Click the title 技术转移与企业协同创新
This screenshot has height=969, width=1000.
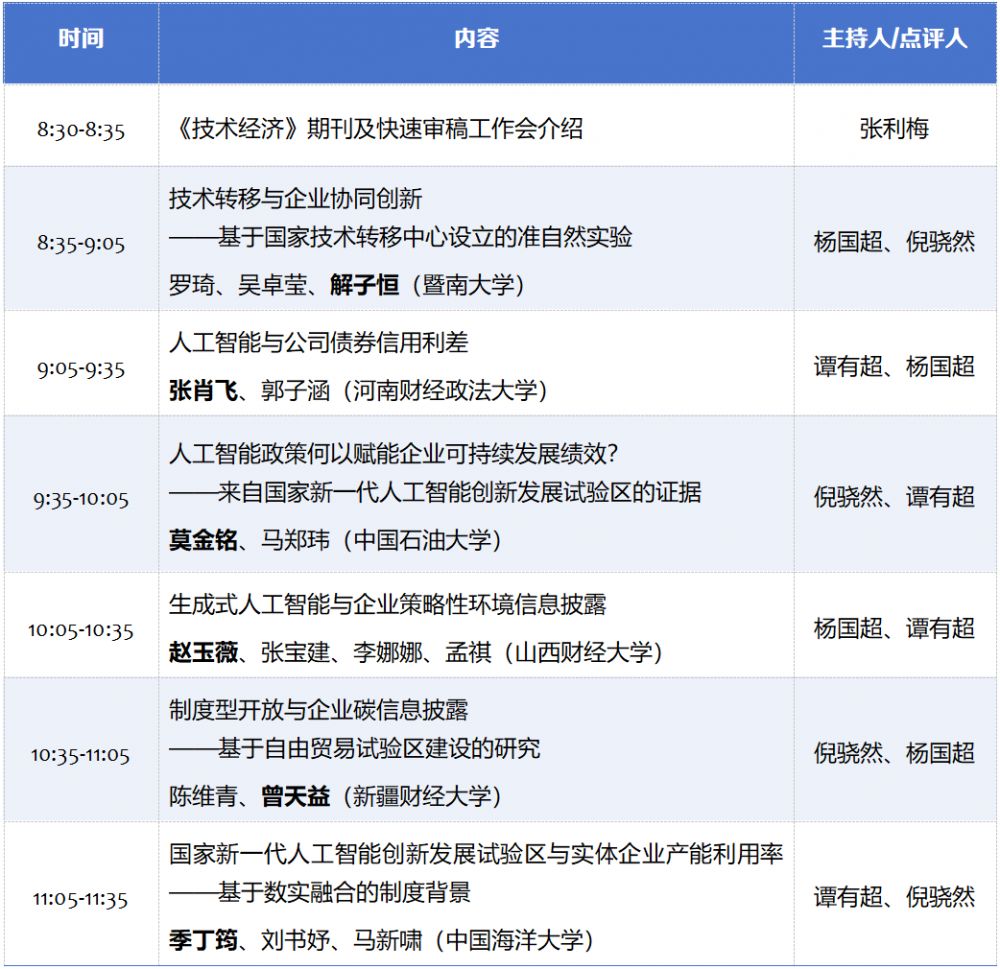pos(295,198)
